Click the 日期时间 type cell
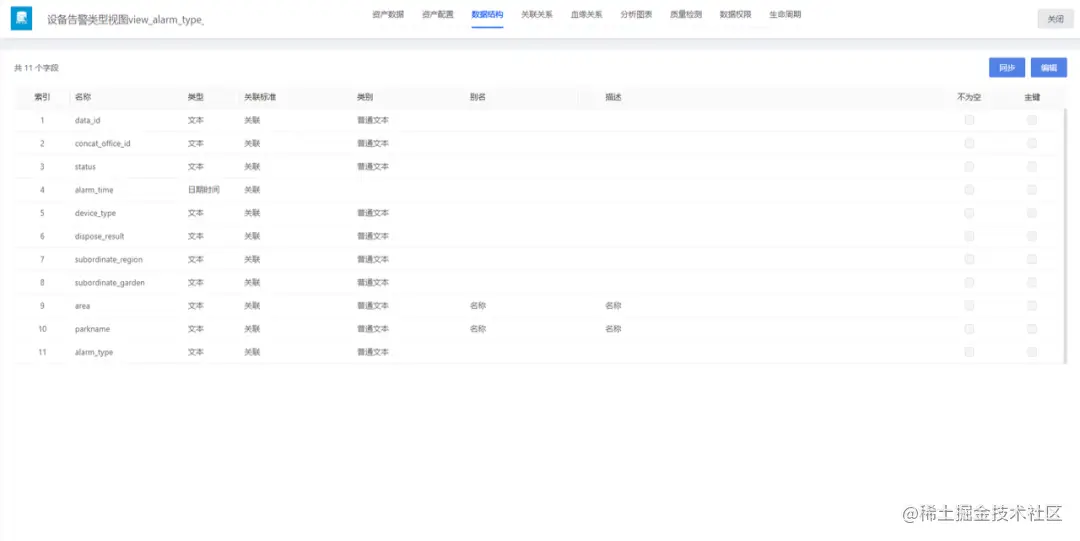1080x541 pixels. [204, 190]
